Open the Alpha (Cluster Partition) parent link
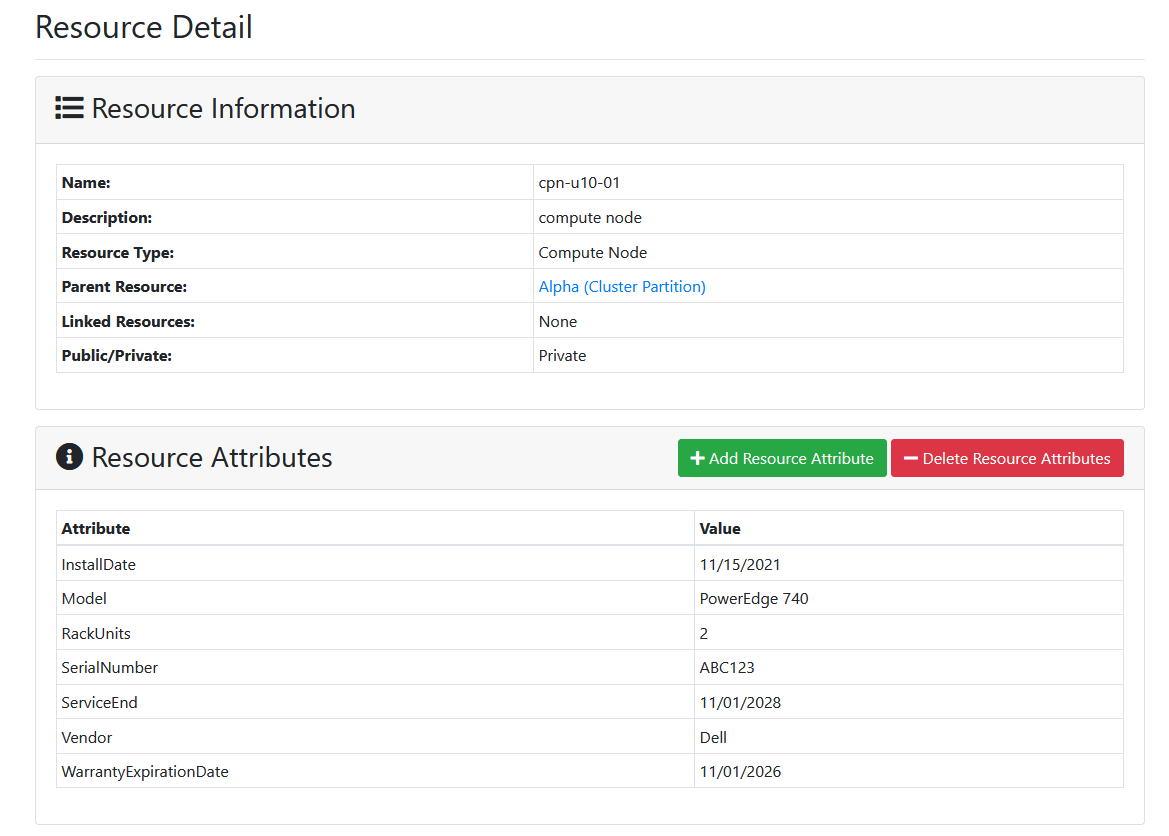1169x836 pixels. click(622, 286)
